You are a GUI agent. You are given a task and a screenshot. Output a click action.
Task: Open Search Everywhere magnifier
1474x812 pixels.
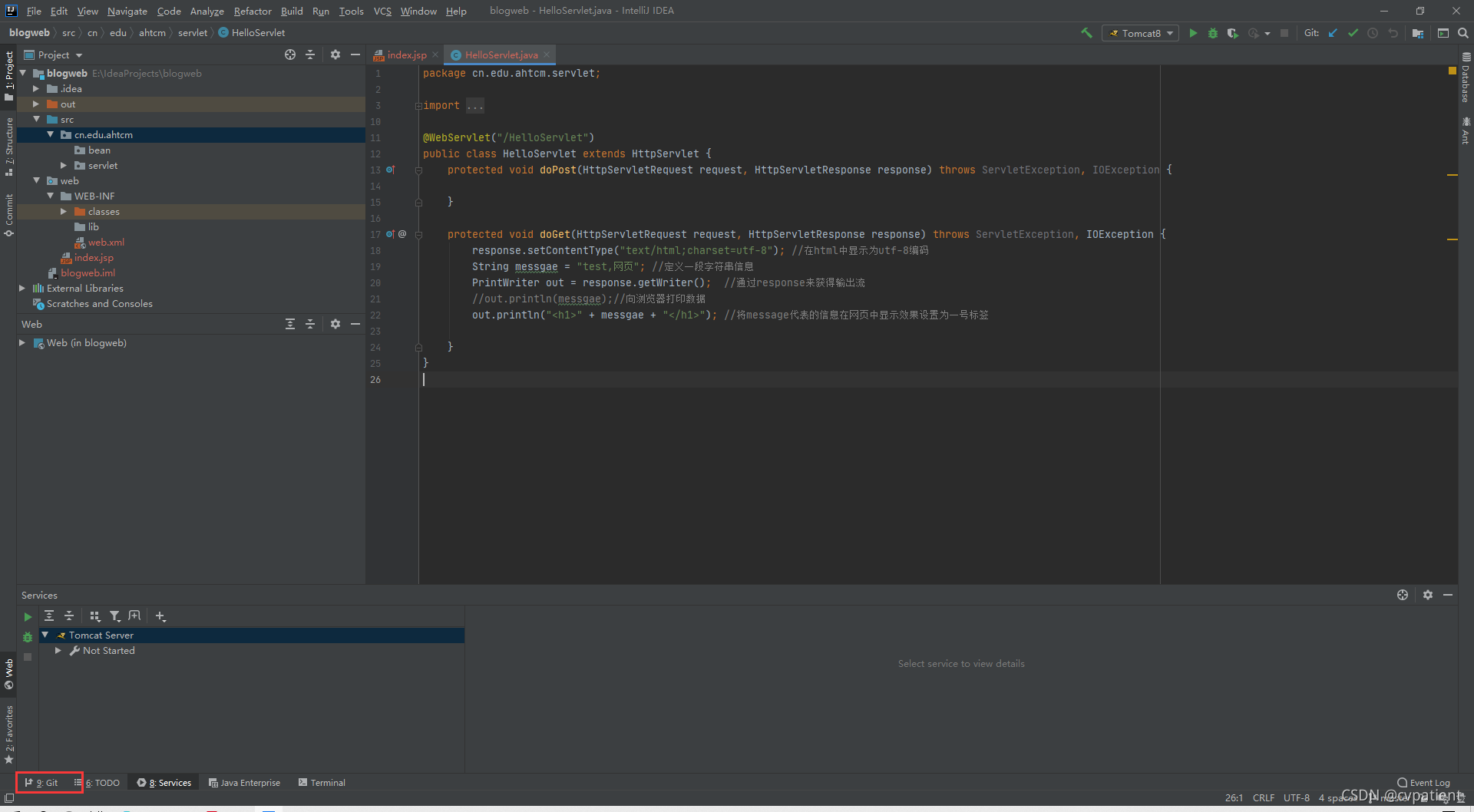click(x=1463, y=33)
